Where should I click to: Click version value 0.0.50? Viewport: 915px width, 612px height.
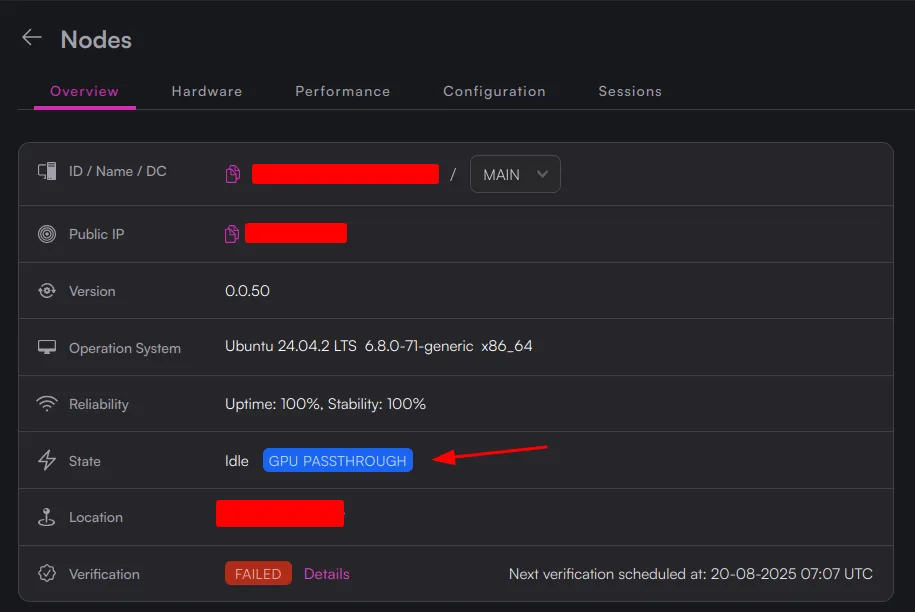pyautogui.click(x=247, y=291)
